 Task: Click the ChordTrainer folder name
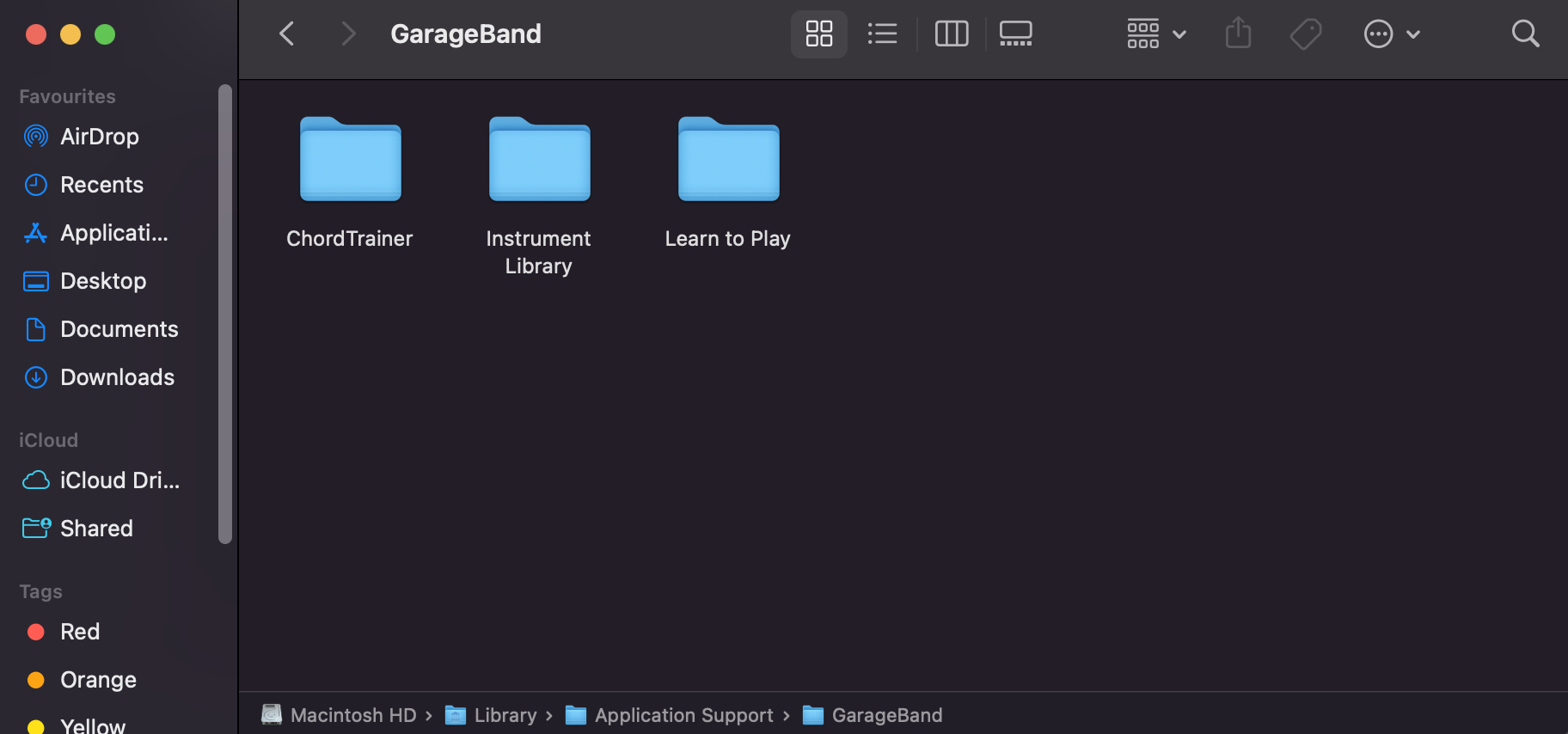click(350, 239)
